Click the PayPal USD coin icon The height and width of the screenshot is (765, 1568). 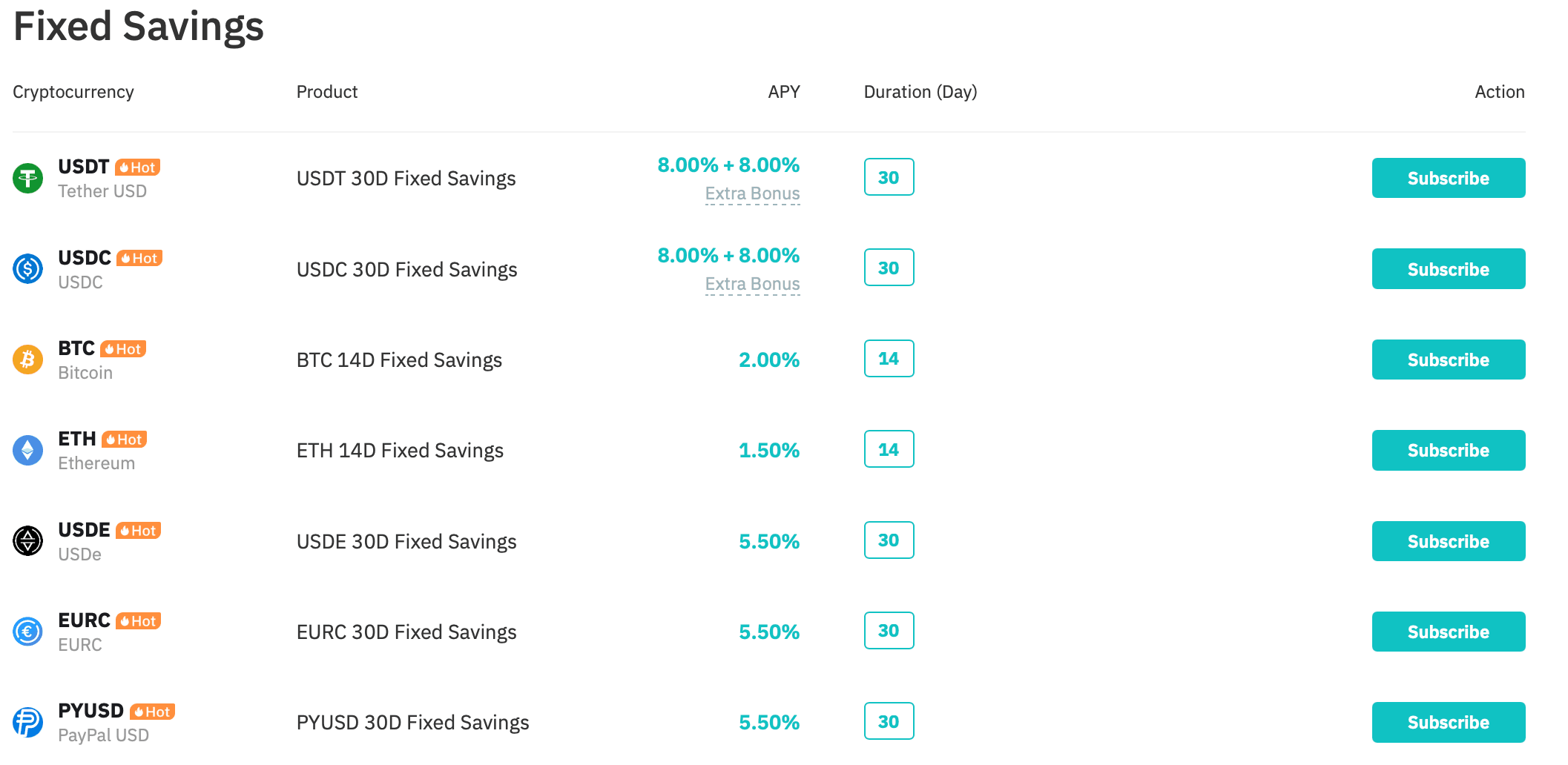tap(28, 722)
